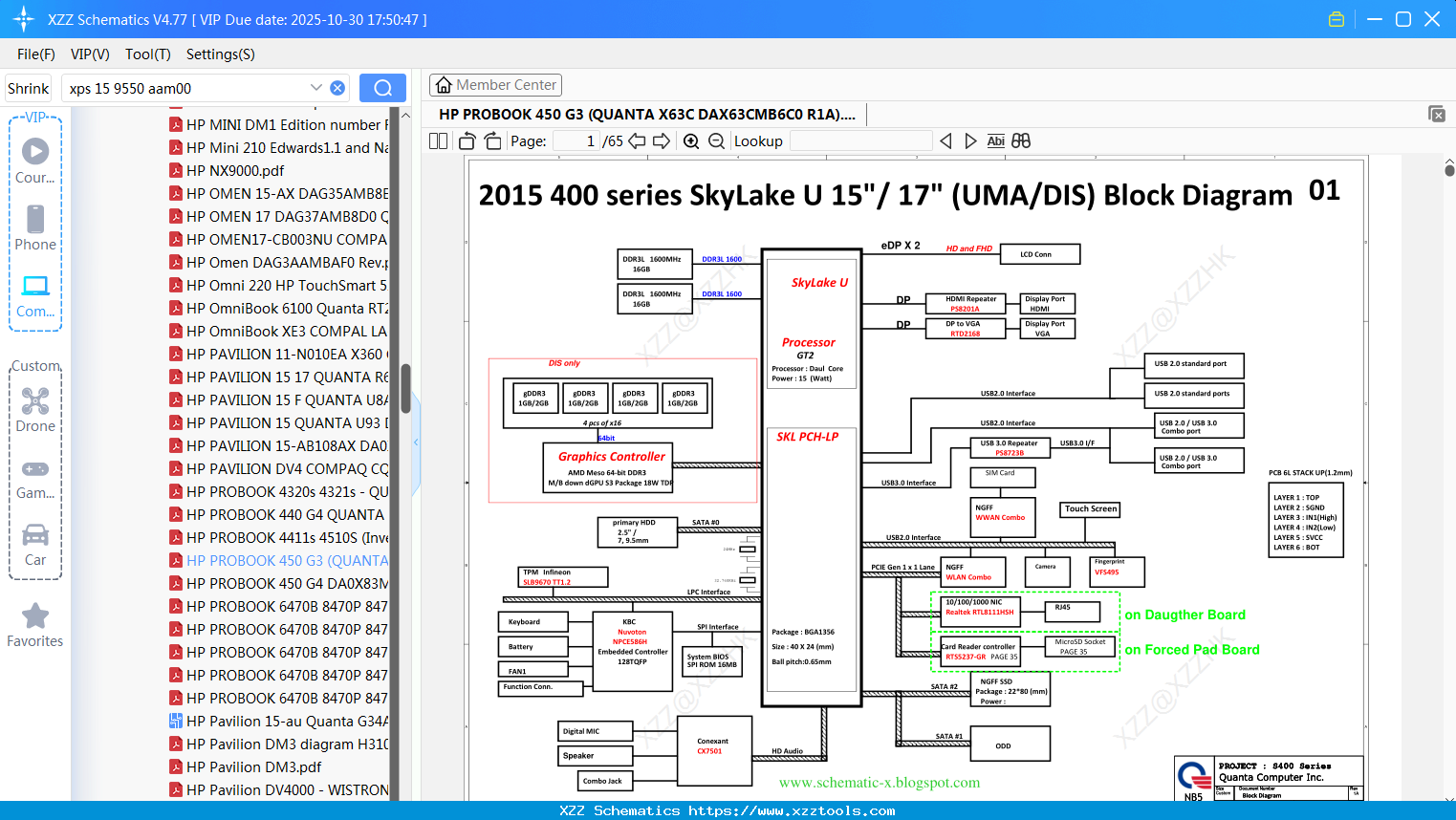Viewport: 1456px width, 820px height.
Task: Open HP OMEN 17 DAG37AMB8D0 file
Action: coord(279,216)
